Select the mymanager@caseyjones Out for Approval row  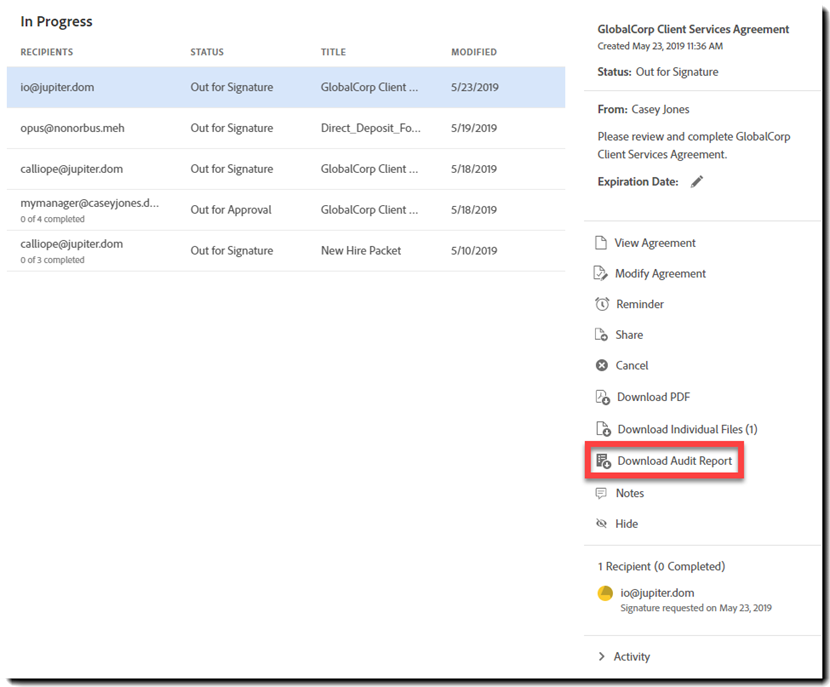point(285,210)
